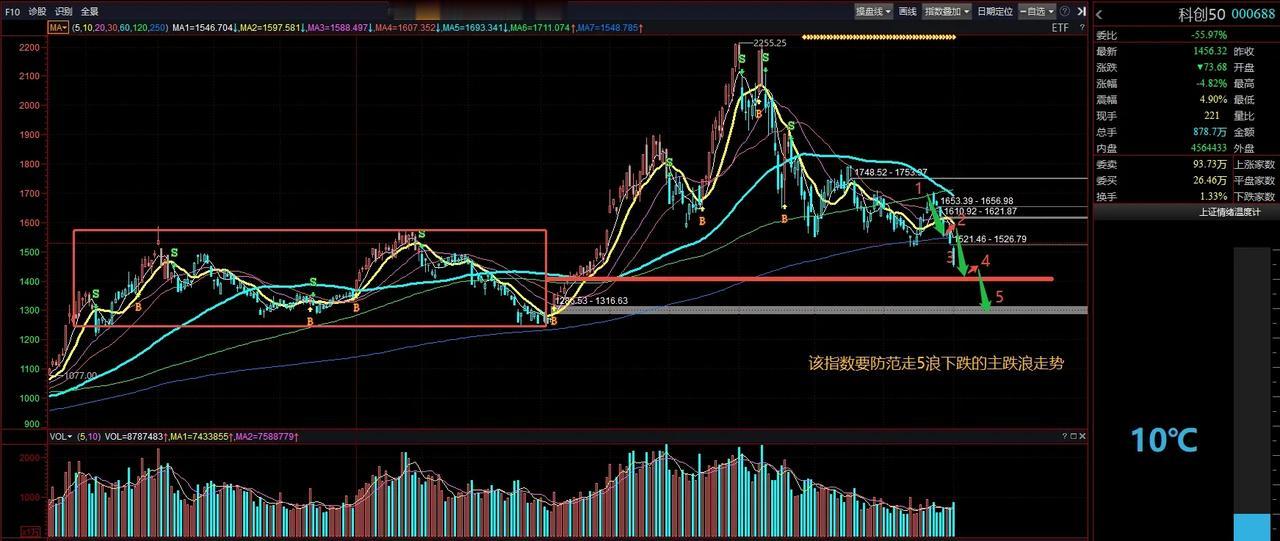Open the F10 company info menu

pos(12,11)
